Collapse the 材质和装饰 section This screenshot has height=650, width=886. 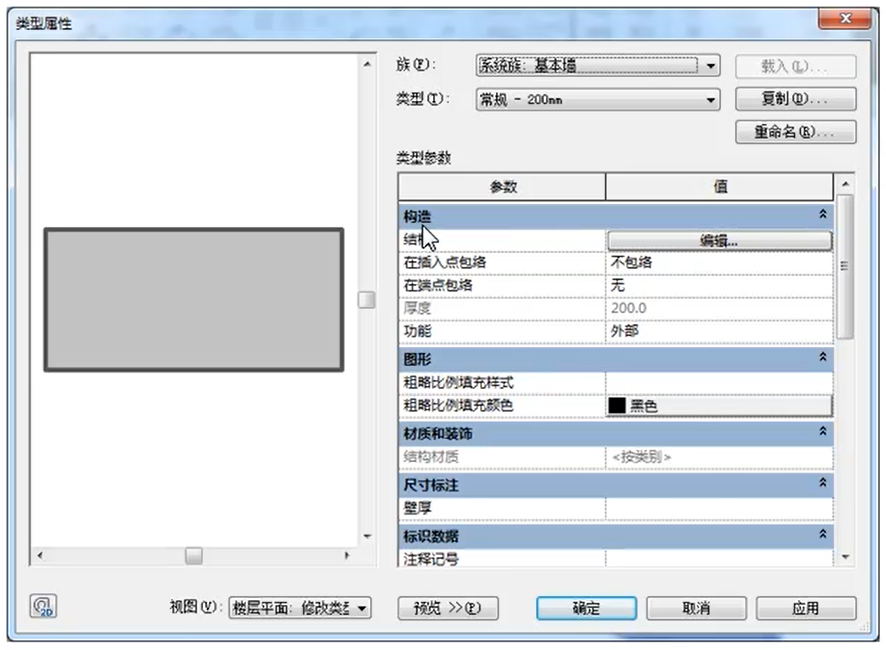[821, 433]
